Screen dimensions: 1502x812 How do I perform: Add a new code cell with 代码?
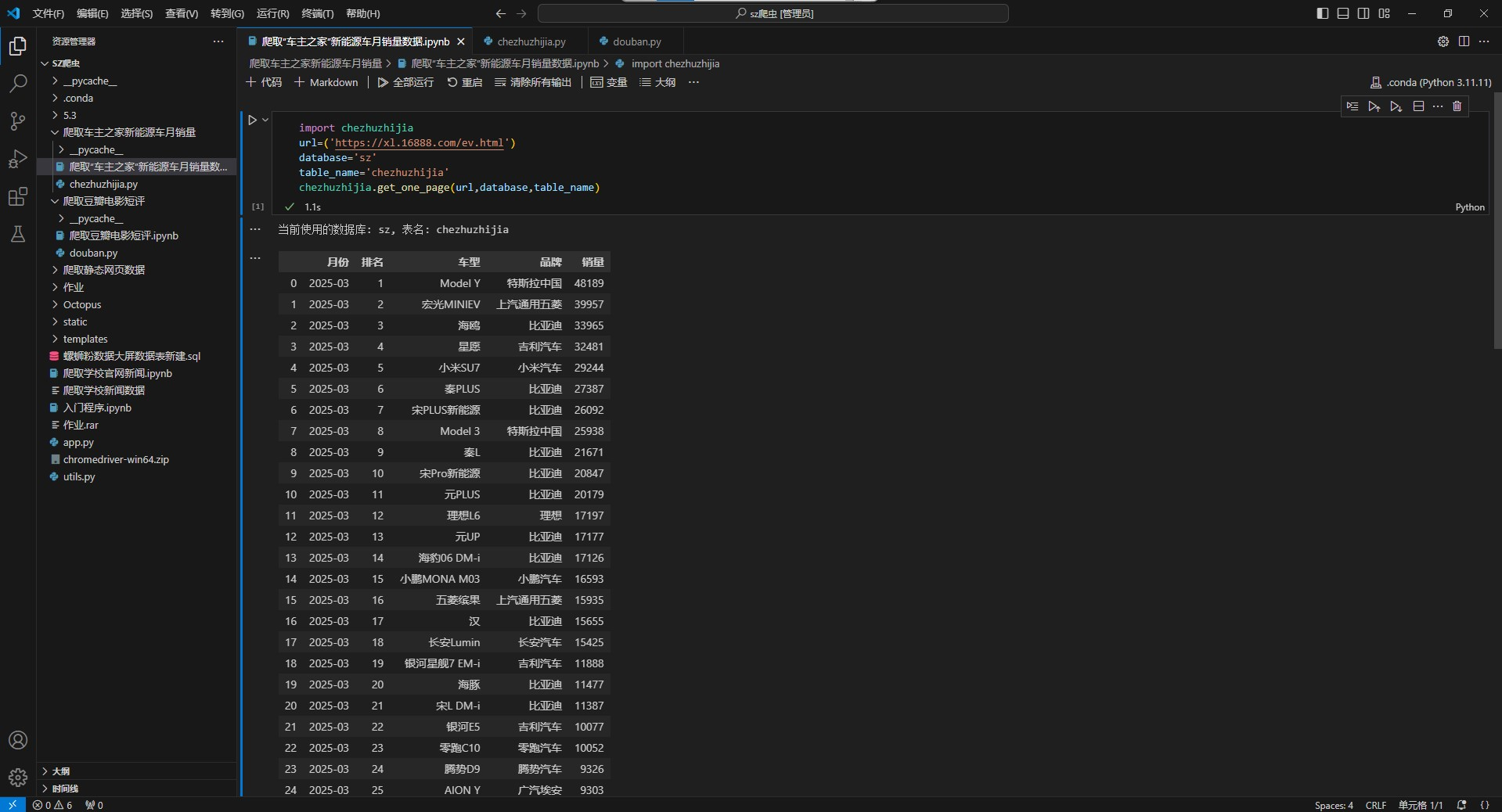coord(264,82)
